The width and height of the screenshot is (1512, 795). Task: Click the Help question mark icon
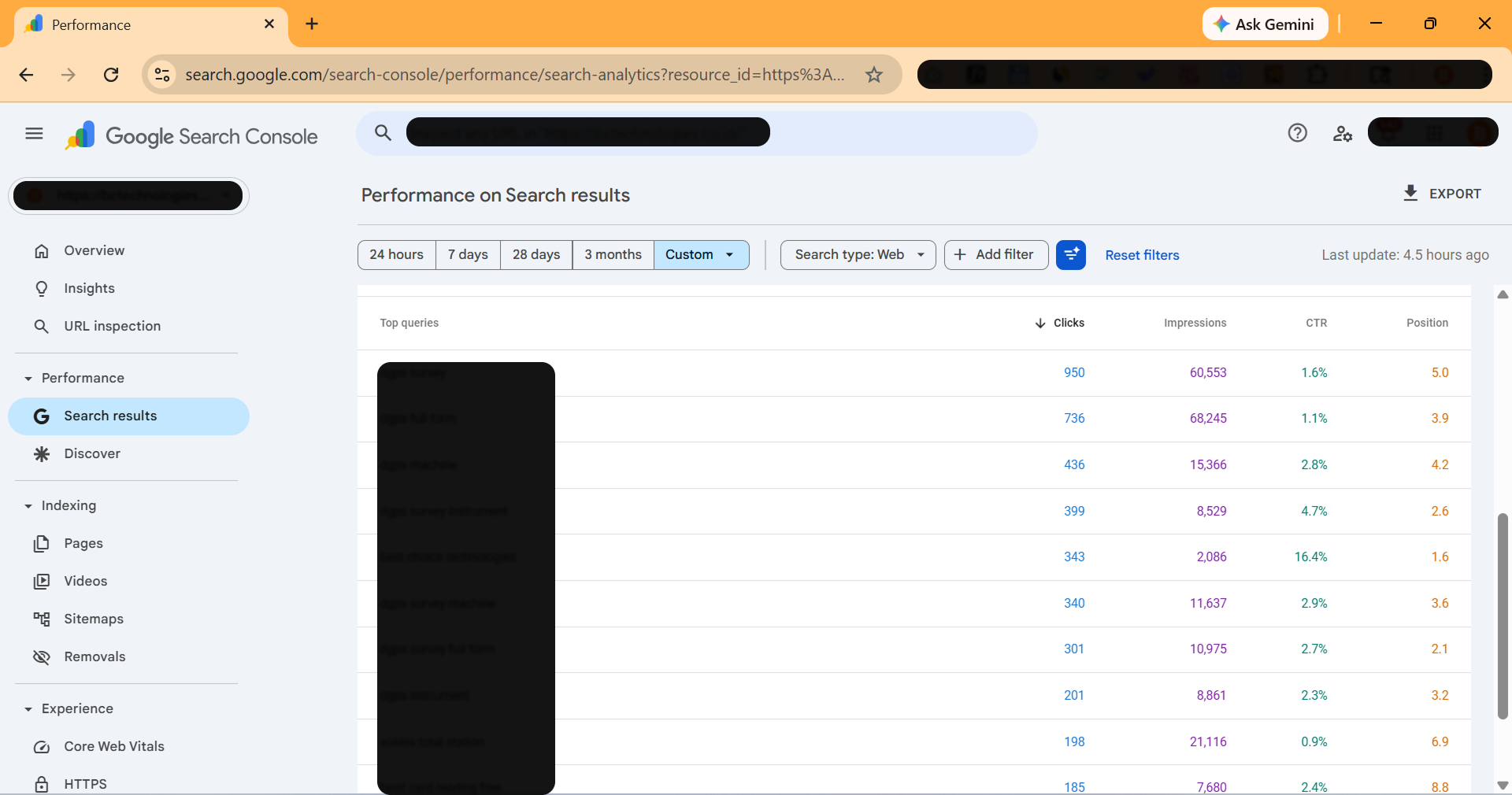[1297, 133]
